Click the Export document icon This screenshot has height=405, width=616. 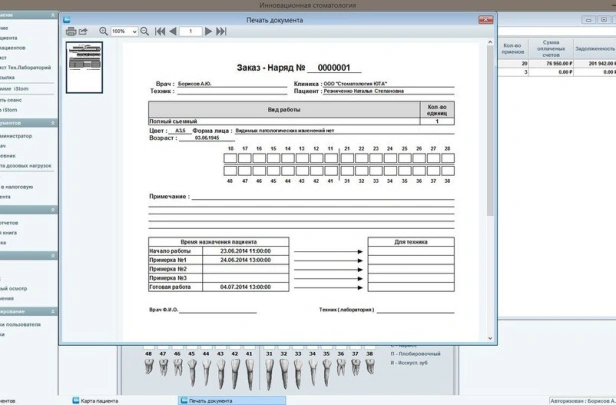tap(84, 32)
